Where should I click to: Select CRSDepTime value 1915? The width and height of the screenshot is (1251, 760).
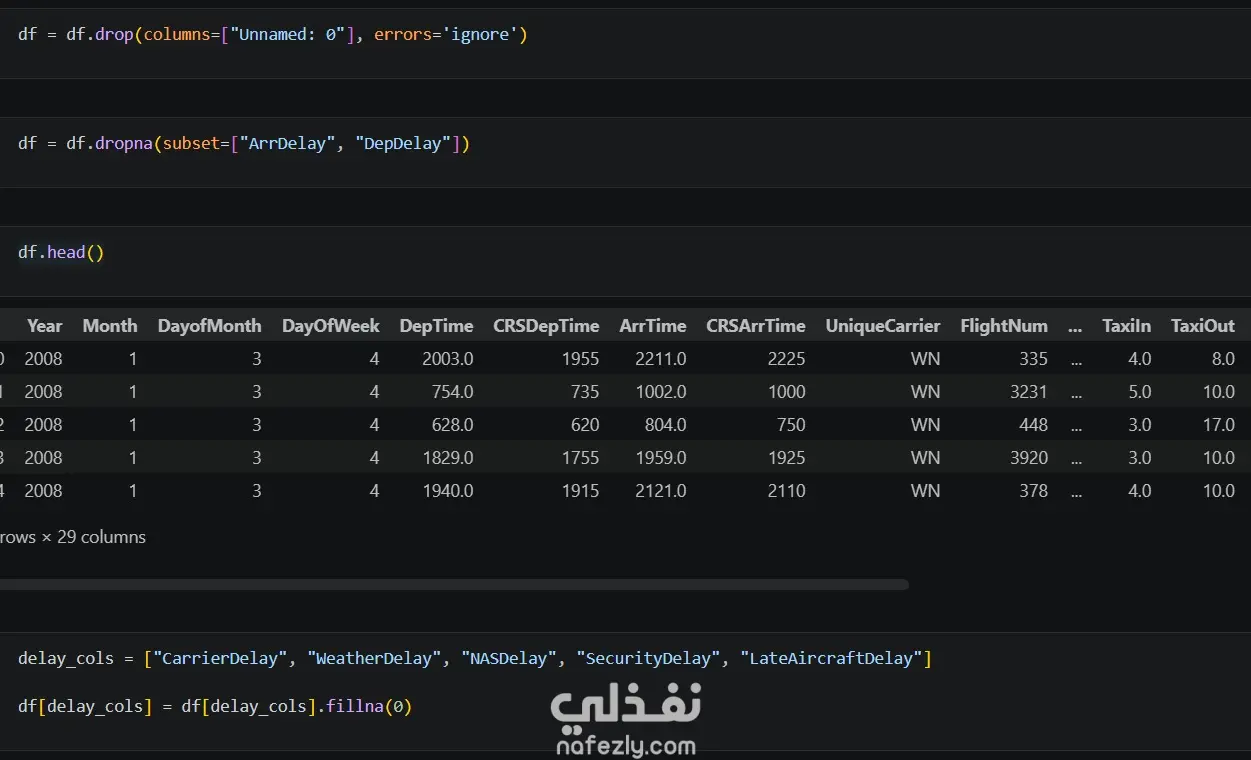tap(581, 491)
